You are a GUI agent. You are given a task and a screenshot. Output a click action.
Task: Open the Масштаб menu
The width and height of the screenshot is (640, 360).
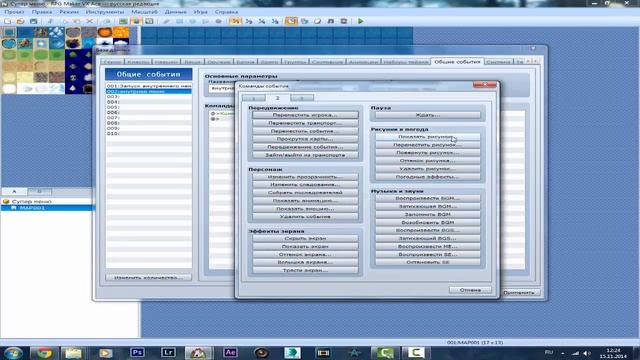coord(144,12)
